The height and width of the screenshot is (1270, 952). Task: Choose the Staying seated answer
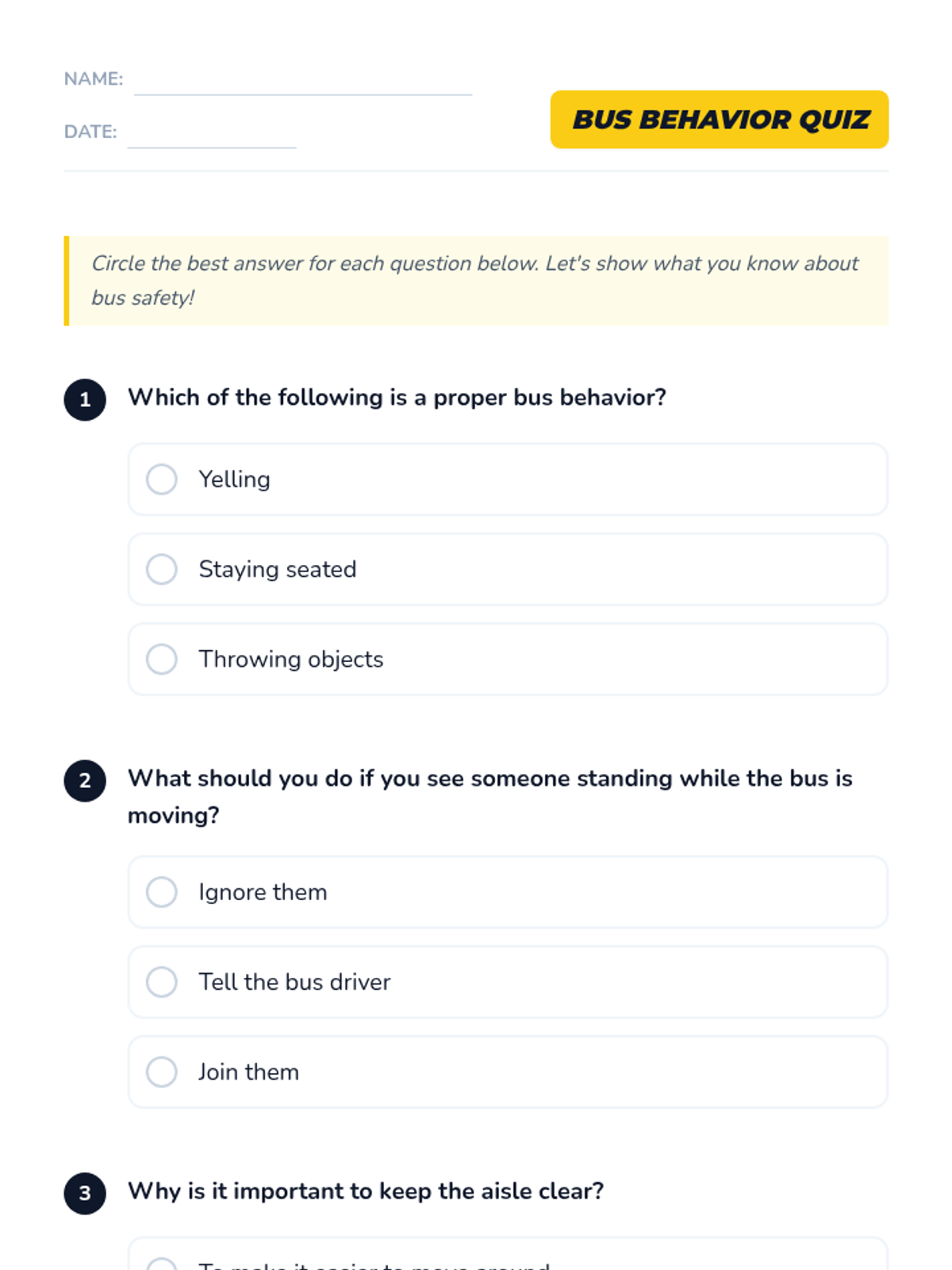162,569
